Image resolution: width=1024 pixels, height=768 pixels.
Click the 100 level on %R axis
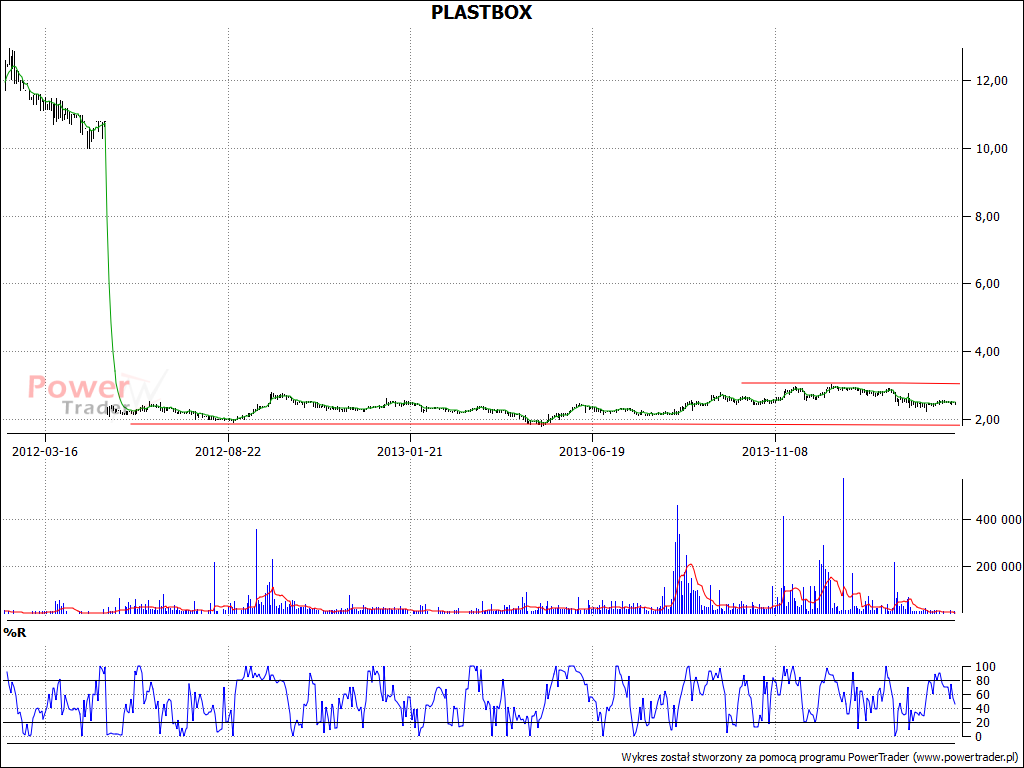coord(985,667)
